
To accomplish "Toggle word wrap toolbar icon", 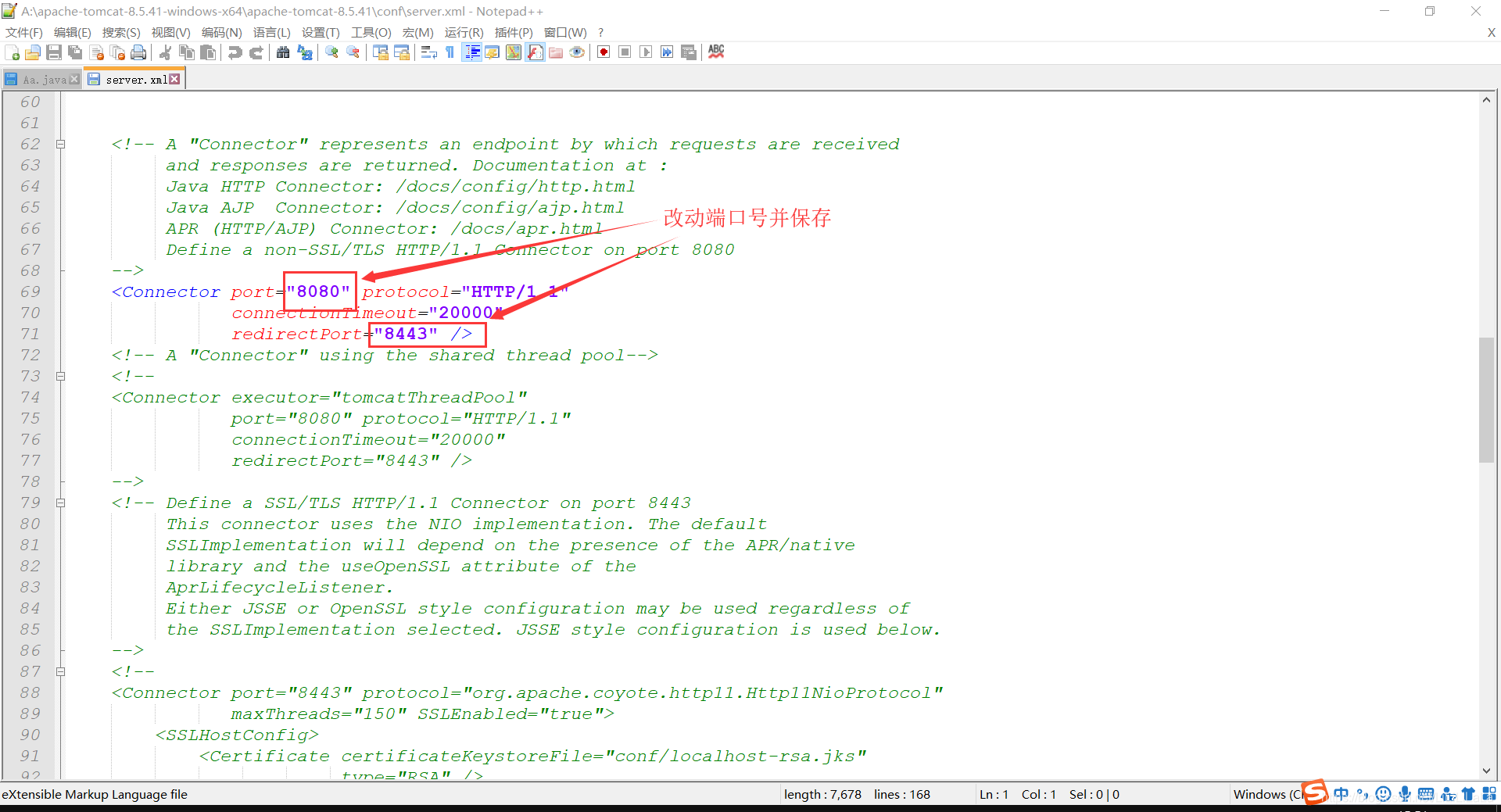I will [428, 52].
